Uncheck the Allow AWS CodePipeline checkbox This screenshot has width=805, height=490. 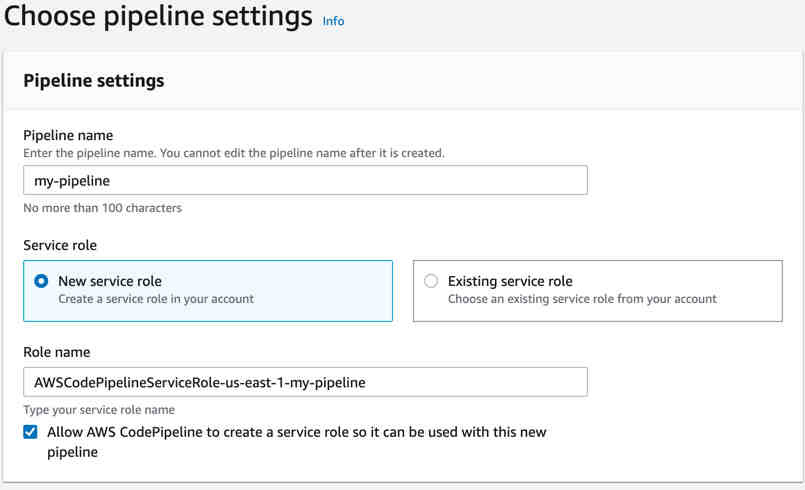click(x=31, y=433)
